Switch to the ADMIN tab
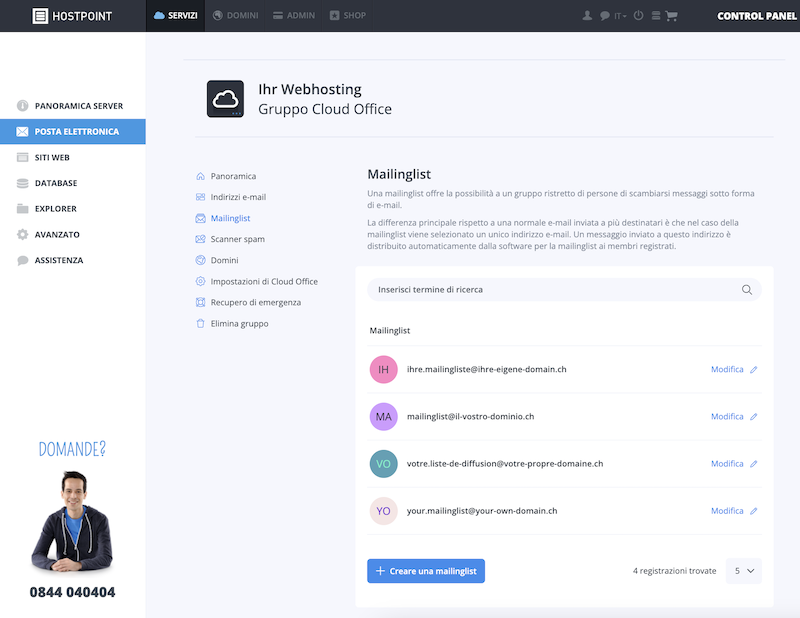800x618 pixels. coord(294,16)
